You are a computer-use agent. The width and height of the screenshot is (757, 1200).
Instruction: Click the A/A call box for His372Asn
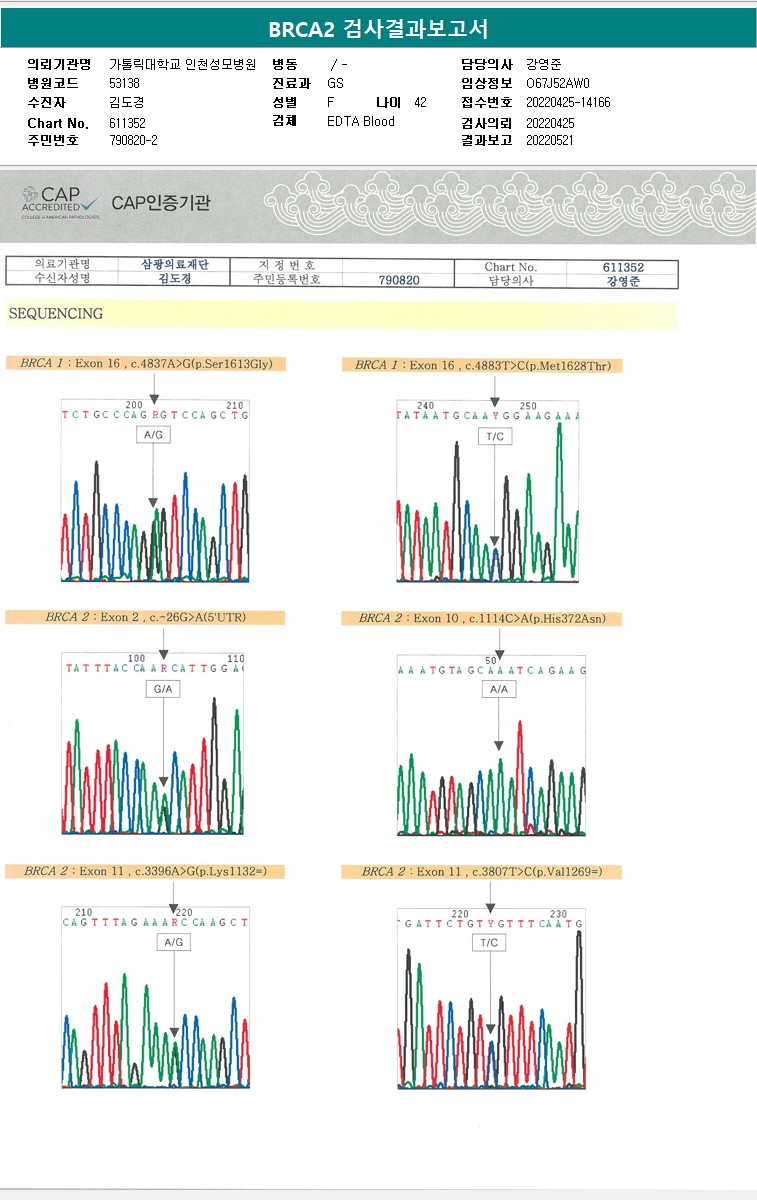tap(499, 690)
